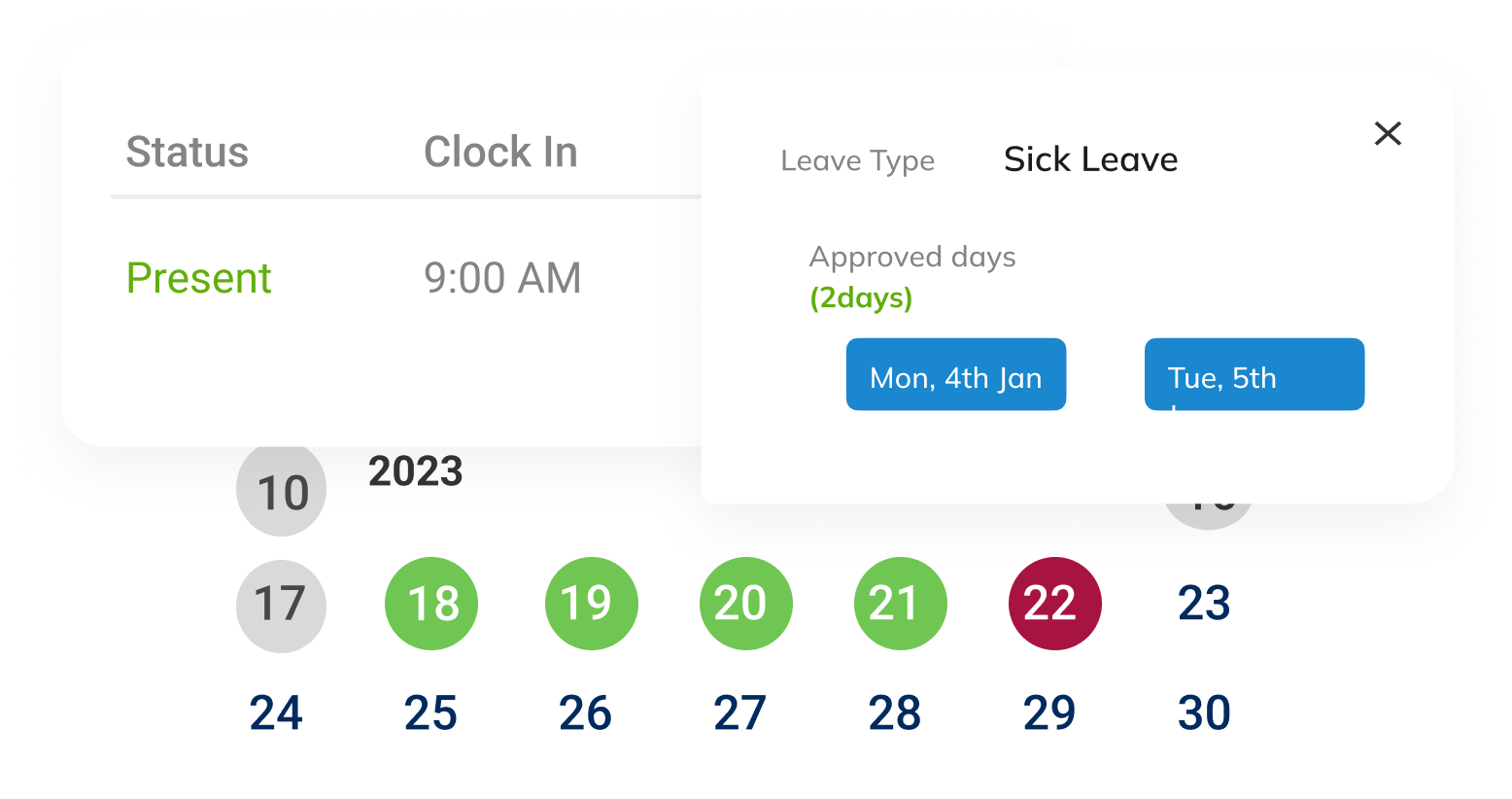The height and width of the screenshot is (799, 1512).
Task: Click the Clock In column header
Action: [500, 153]
